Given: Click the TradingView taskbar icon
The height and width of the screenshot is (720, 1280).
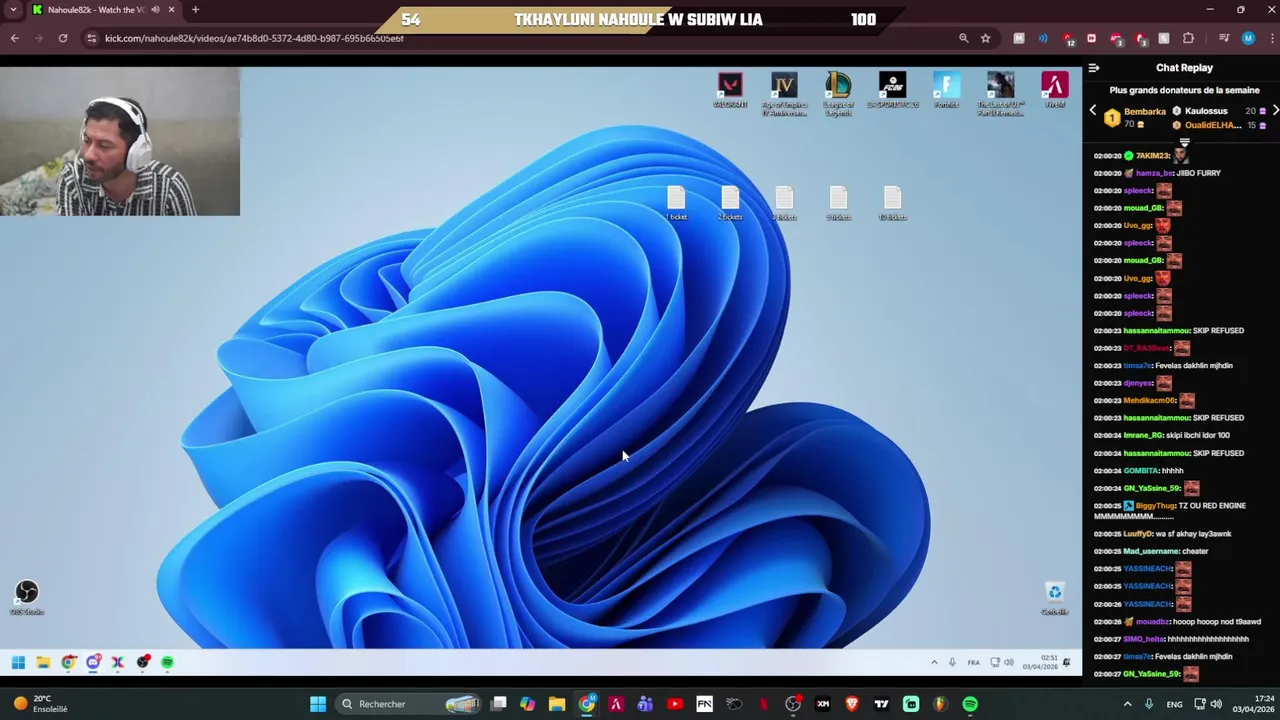Looking at the screenshot, I should 881,704.
